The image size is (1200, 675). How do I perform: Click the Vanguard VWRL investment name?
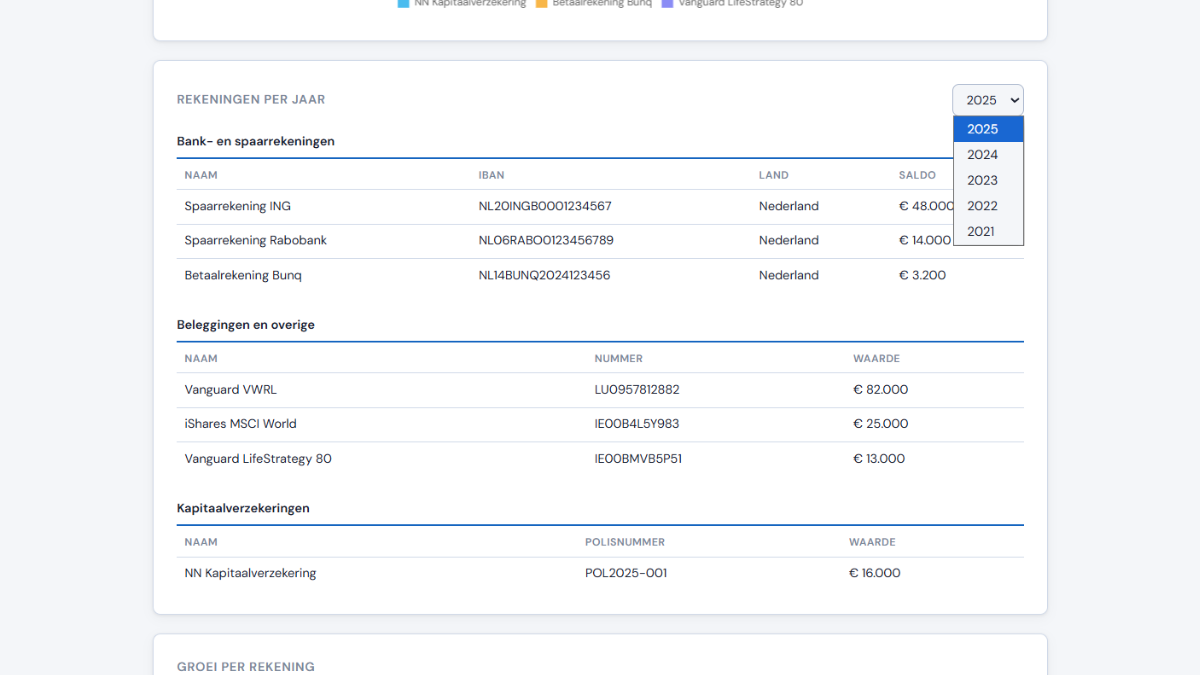(231, 389)
